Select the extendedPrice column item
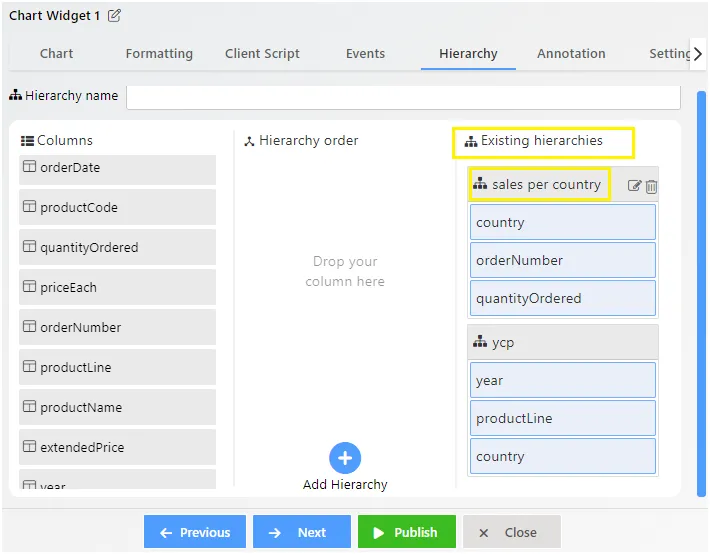Image resolution: width=710 pixels, height=554 pixels. (x=117, y=447)
